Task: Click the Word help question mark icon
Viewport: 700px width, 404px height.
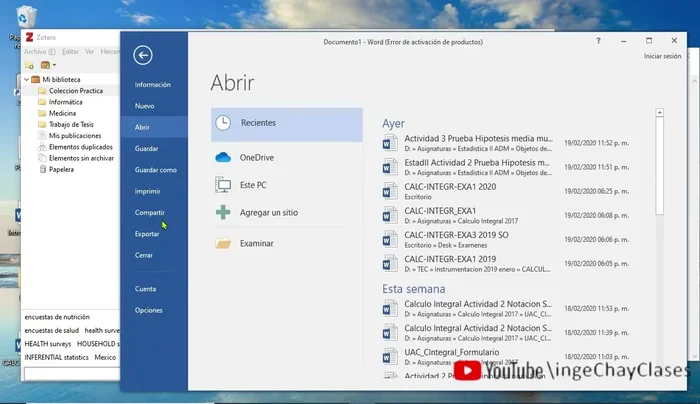Action: pyautogui.click(x=598, y=42)
